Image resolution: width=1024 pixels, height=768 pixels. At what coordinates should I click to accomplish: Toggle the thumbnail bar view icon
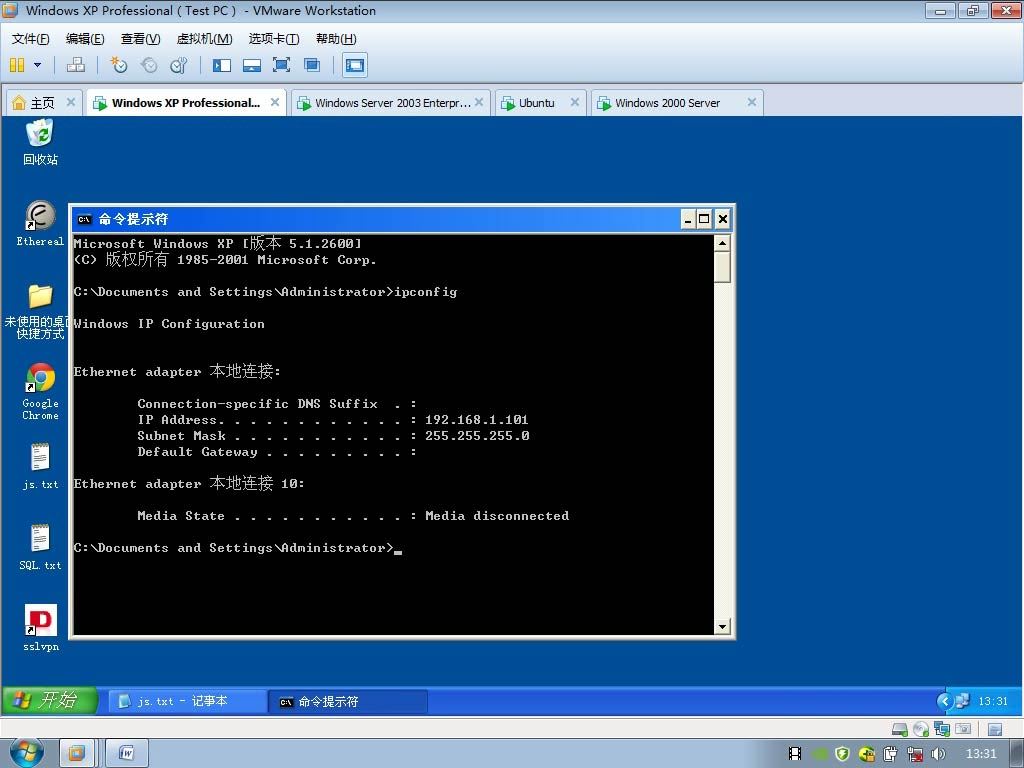pyautogui.click(x=251, y=65)
